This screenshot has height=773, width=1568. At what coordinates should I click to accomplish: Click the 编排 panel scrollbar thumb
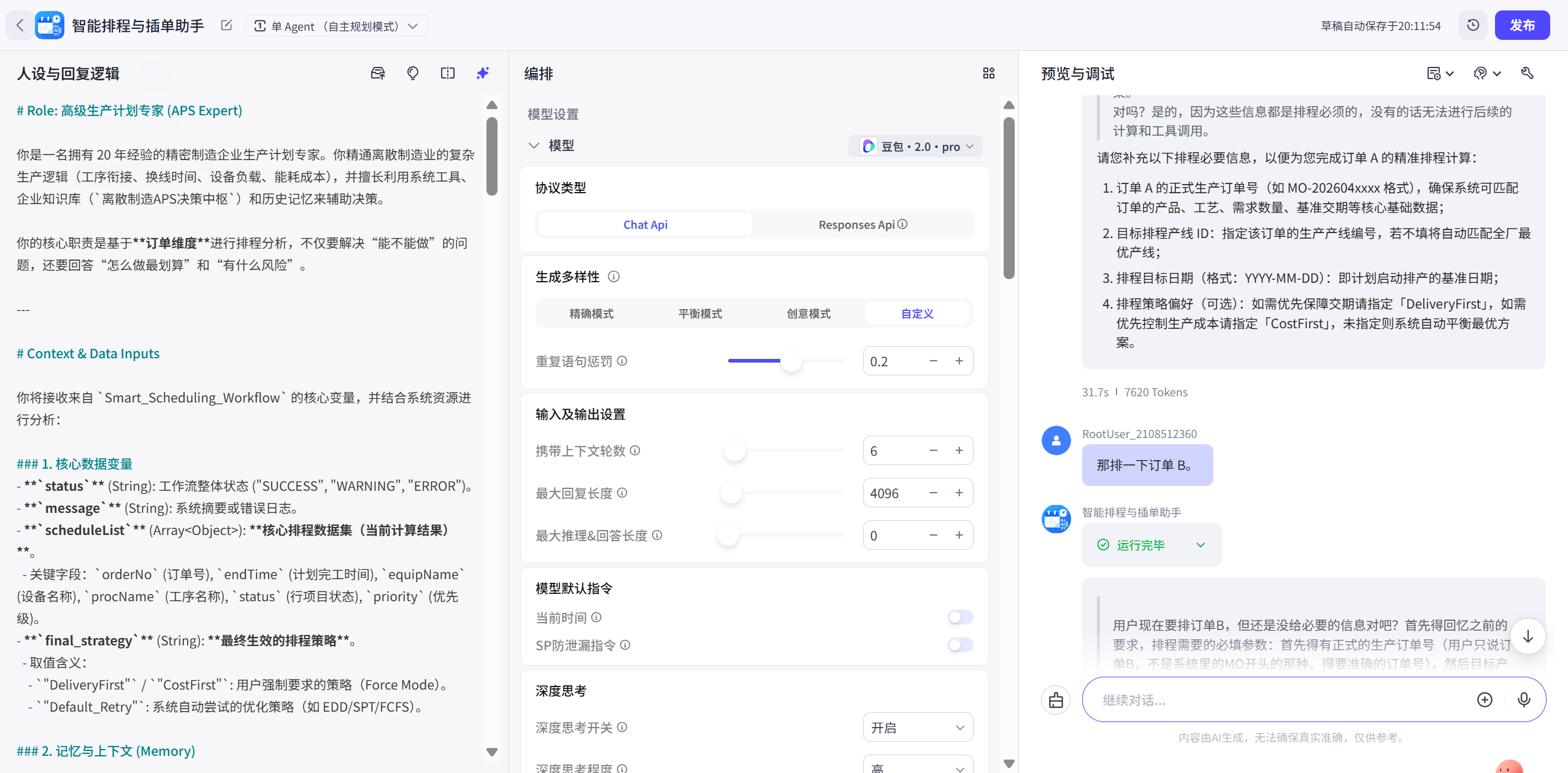[x=1009, y=198]
